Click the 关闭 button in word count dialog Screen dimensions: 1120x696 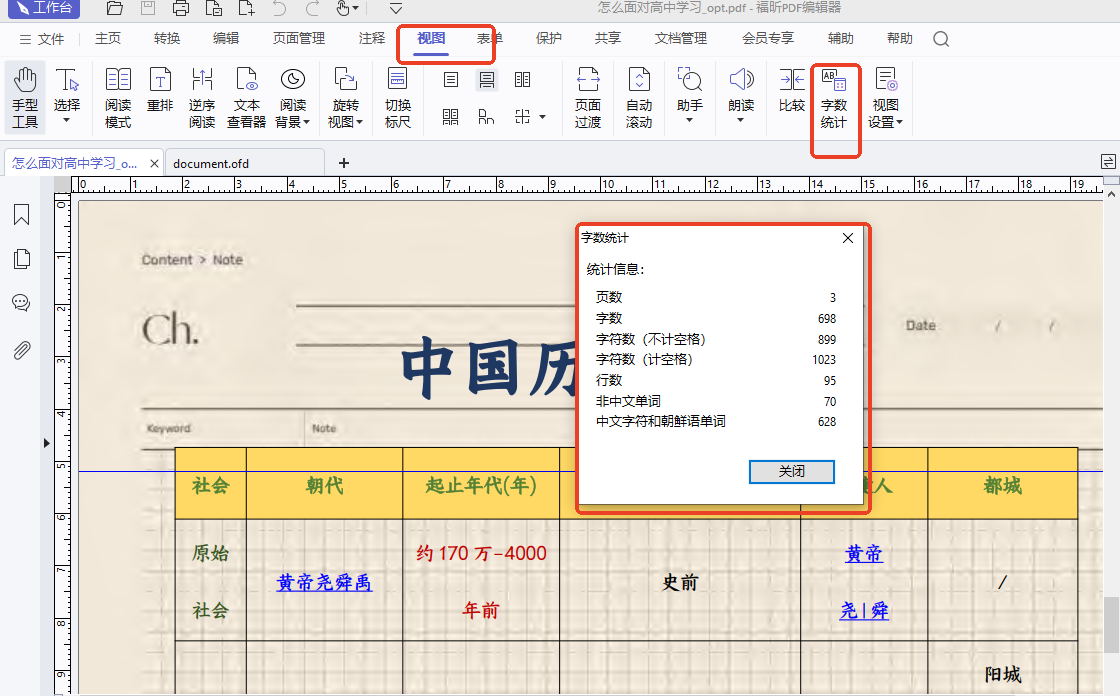tap(791, 471)
